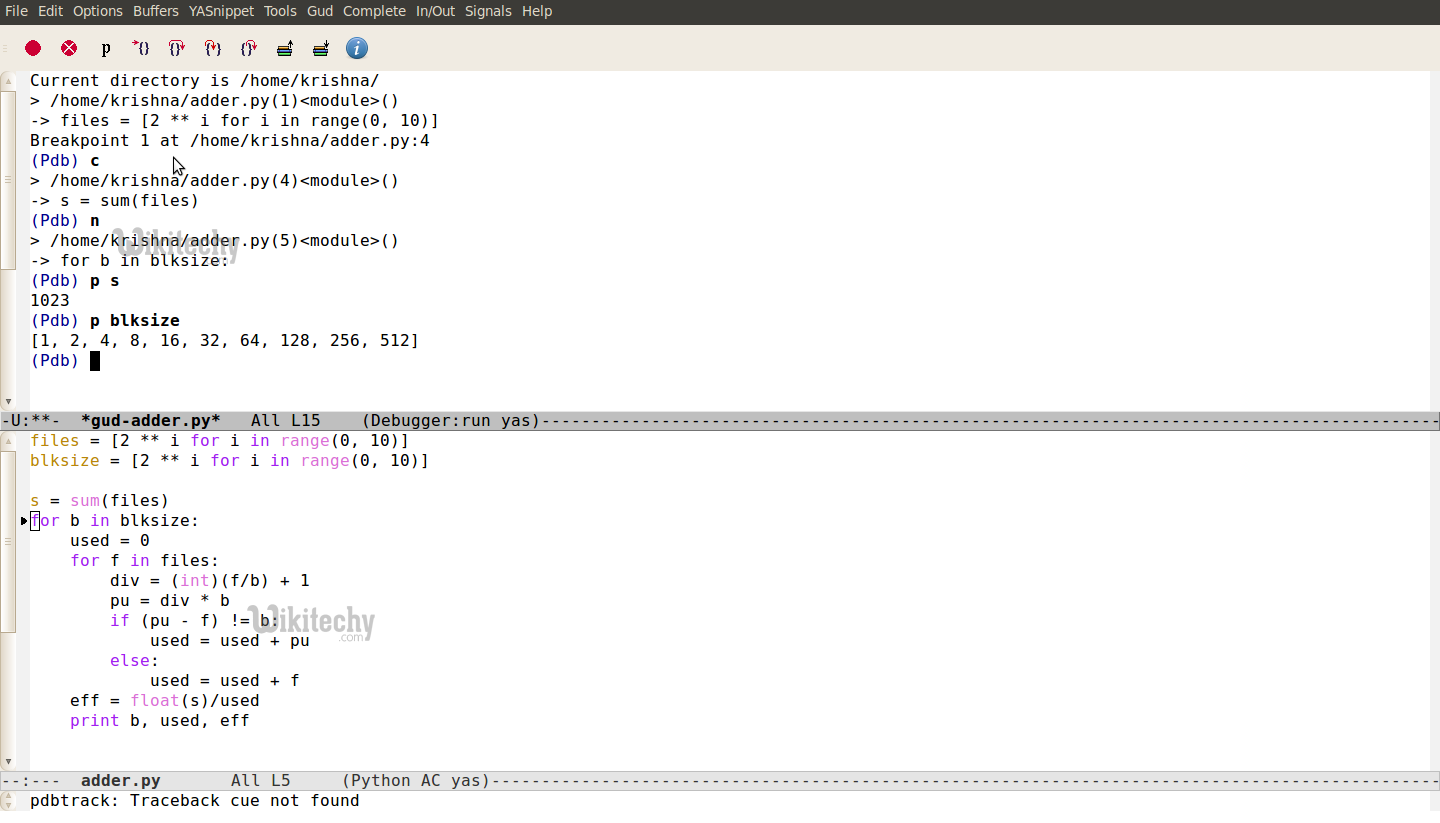This screenshot has width=1440, height=823.
Task: Place cursor at the (Pdb) prompt input
Action: tap(96, 360)
